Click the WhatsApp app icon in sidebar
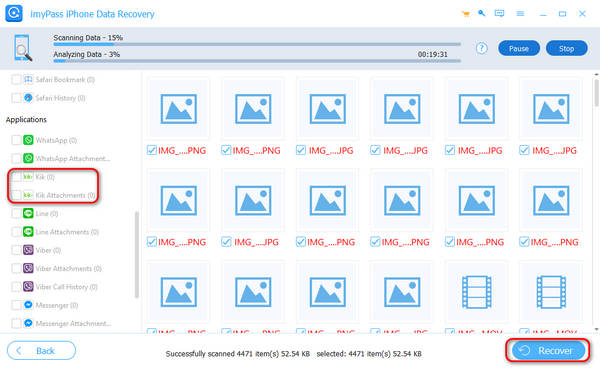 [x=28, y=140]
